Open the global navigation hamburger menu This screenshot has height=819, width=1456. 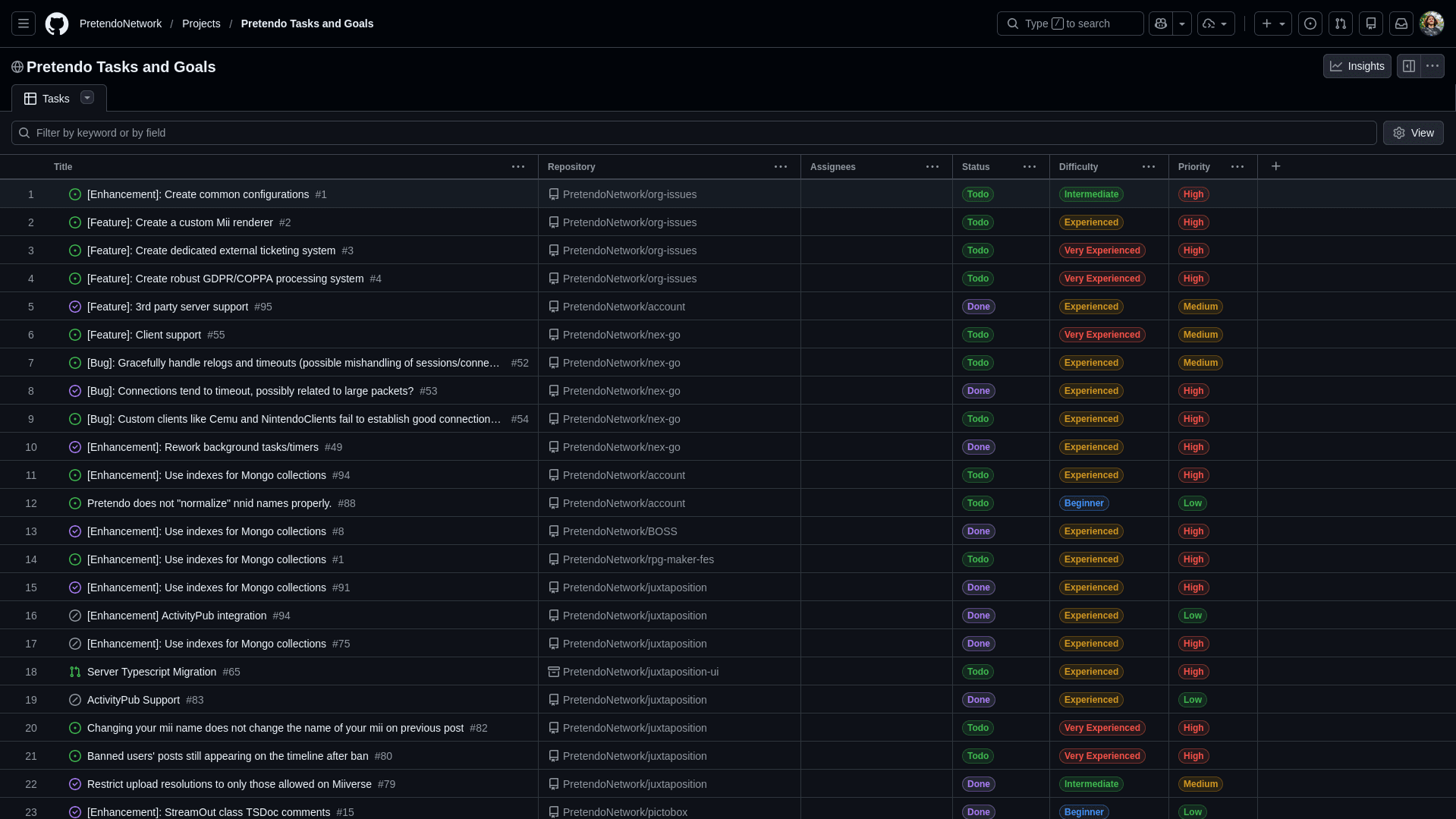point(24,24)
